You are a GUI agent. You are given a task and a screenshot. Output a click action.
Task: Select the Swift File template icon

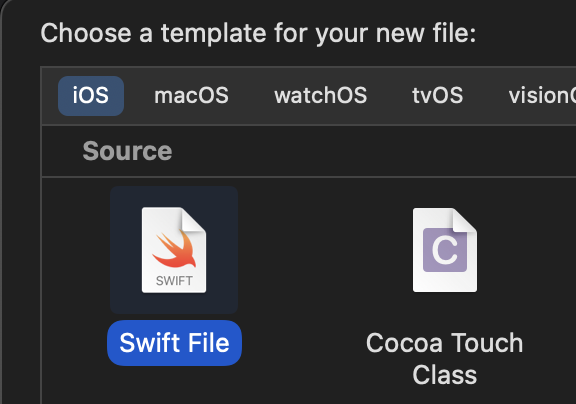tap(174, 250)
